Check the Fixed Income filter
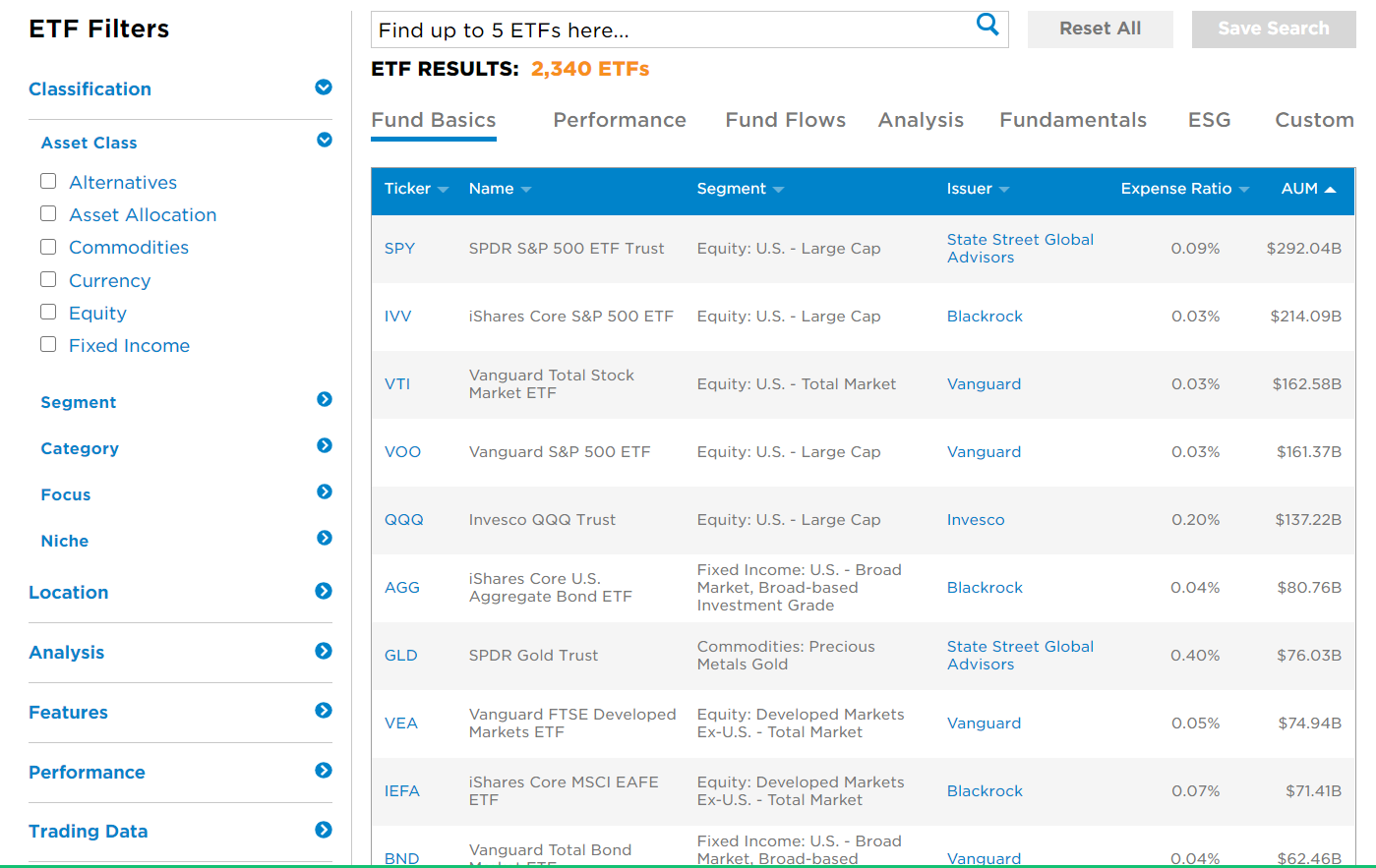This screenshot has width=1376, height=868. (47, 344)
